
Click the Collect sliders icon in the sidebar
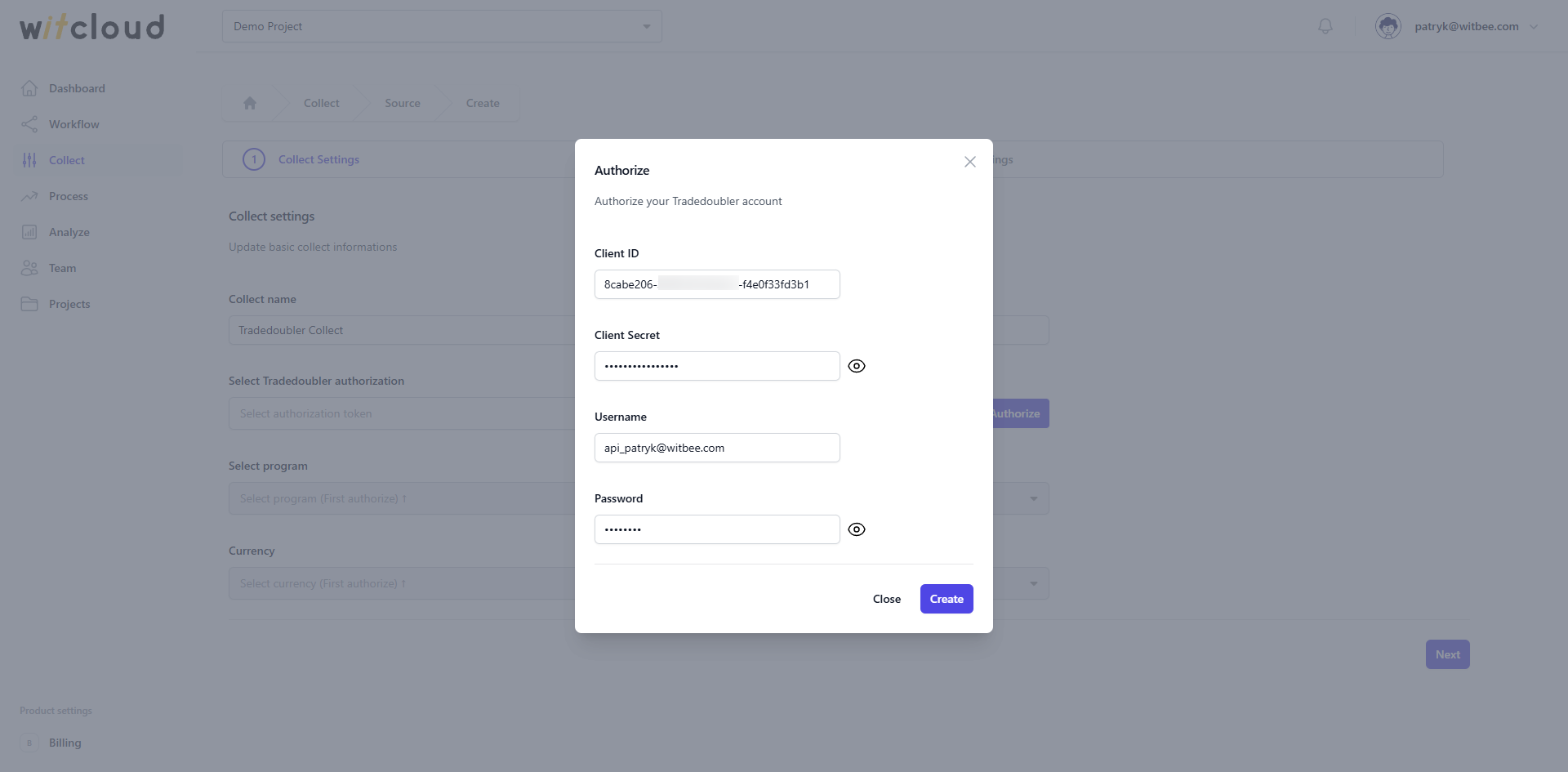[29, 160]
